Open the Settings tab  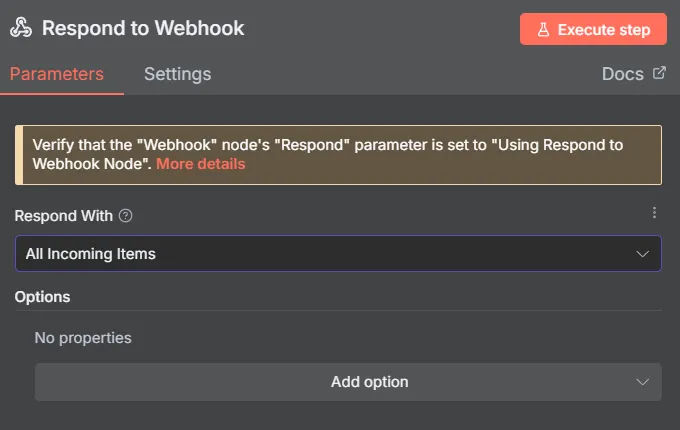[177, 74]
